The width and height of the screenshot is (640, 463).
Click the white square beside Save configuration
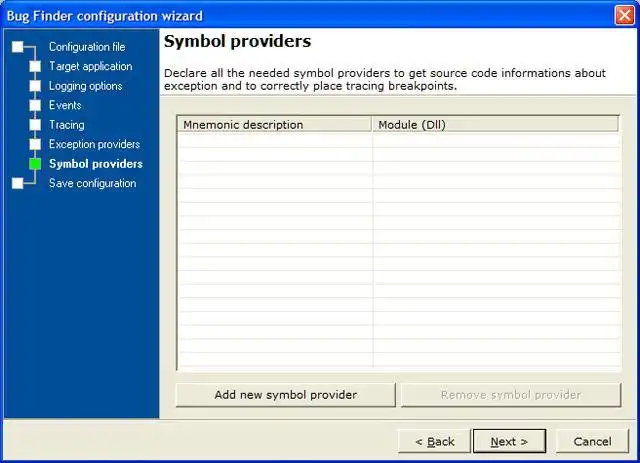click(x=18, y=183)
